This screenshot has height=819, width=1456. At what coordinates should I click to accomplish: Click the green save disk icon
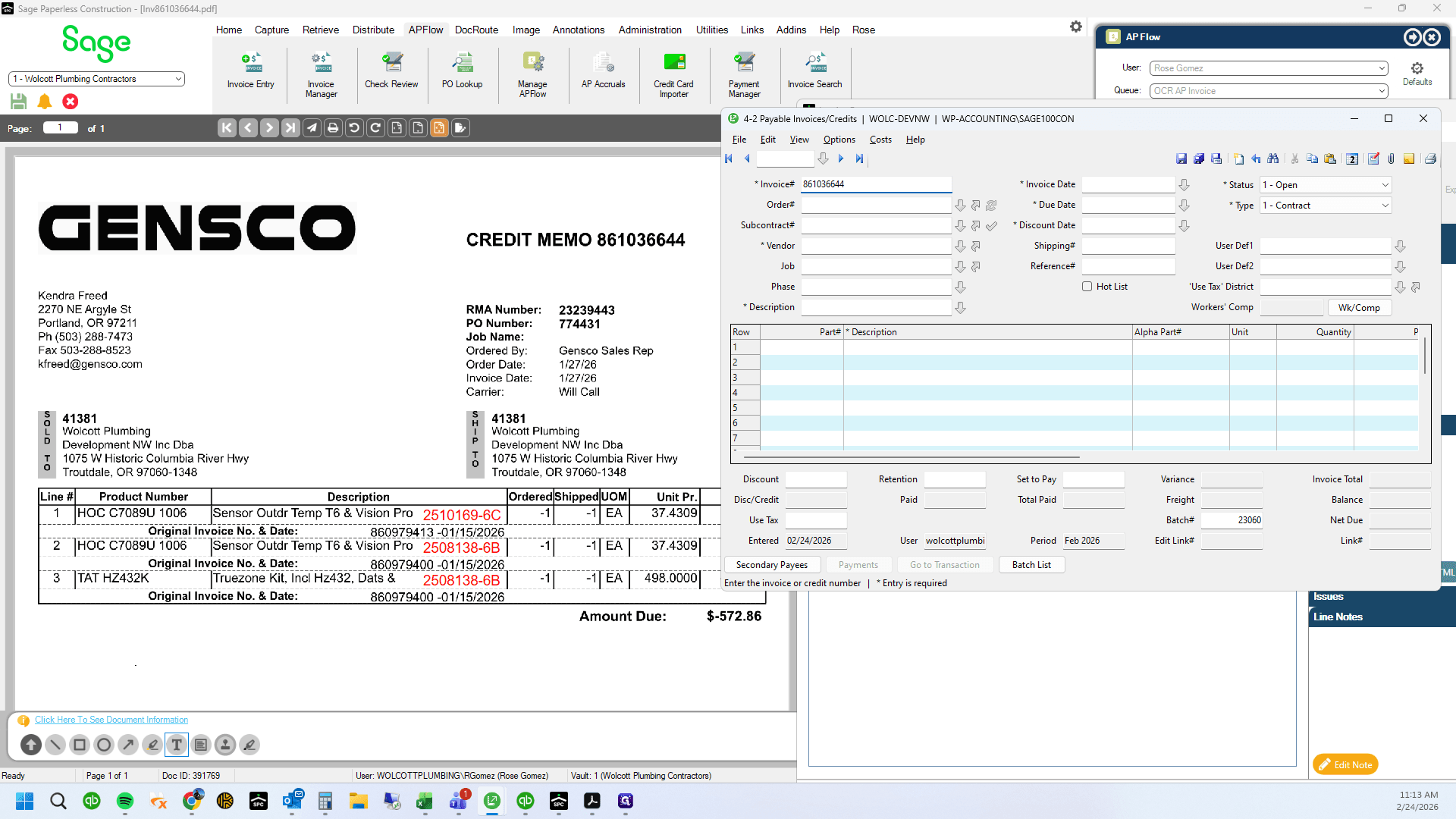[19, 101]
